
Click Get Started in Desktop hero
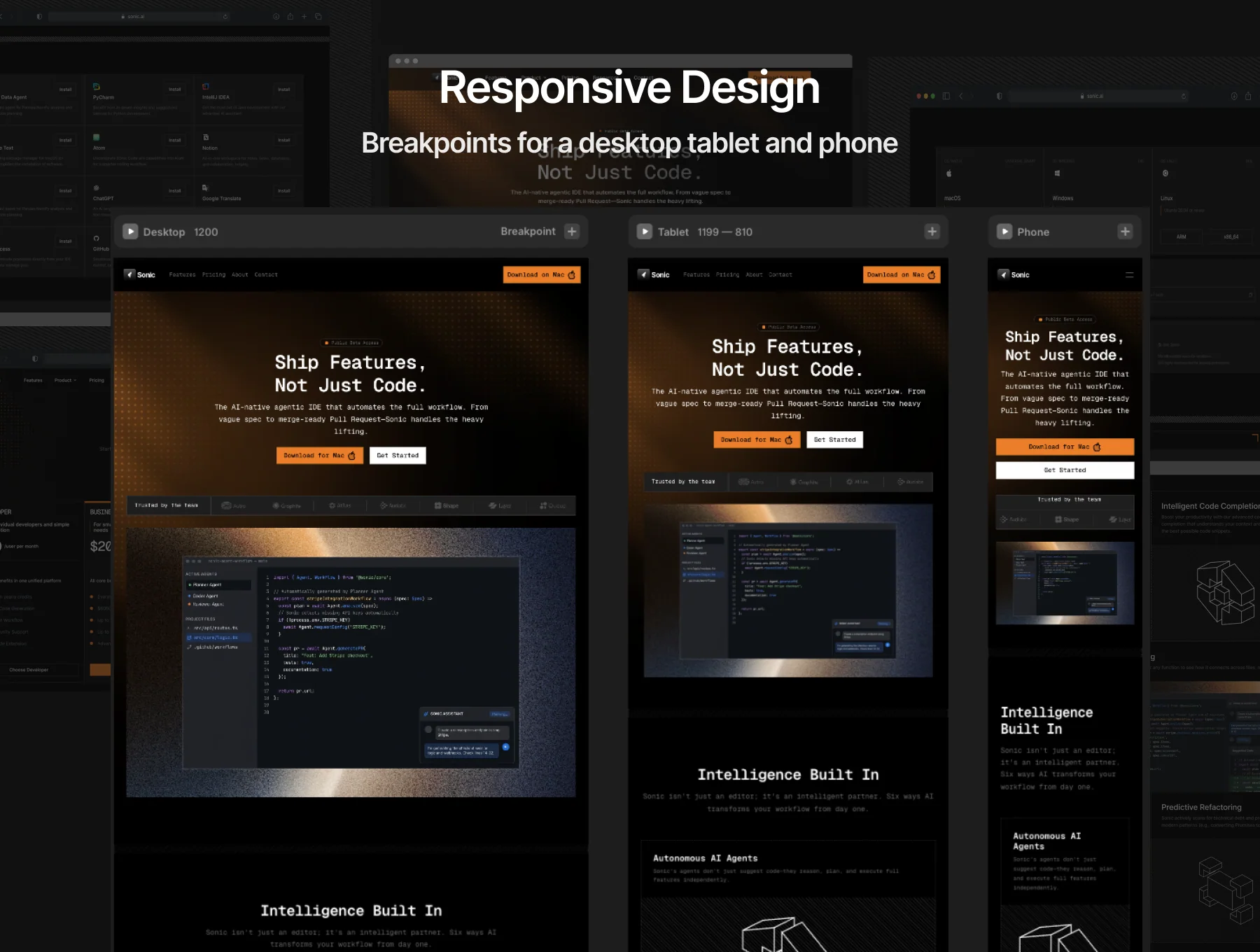pyautogui.click(x=398, y=455)
